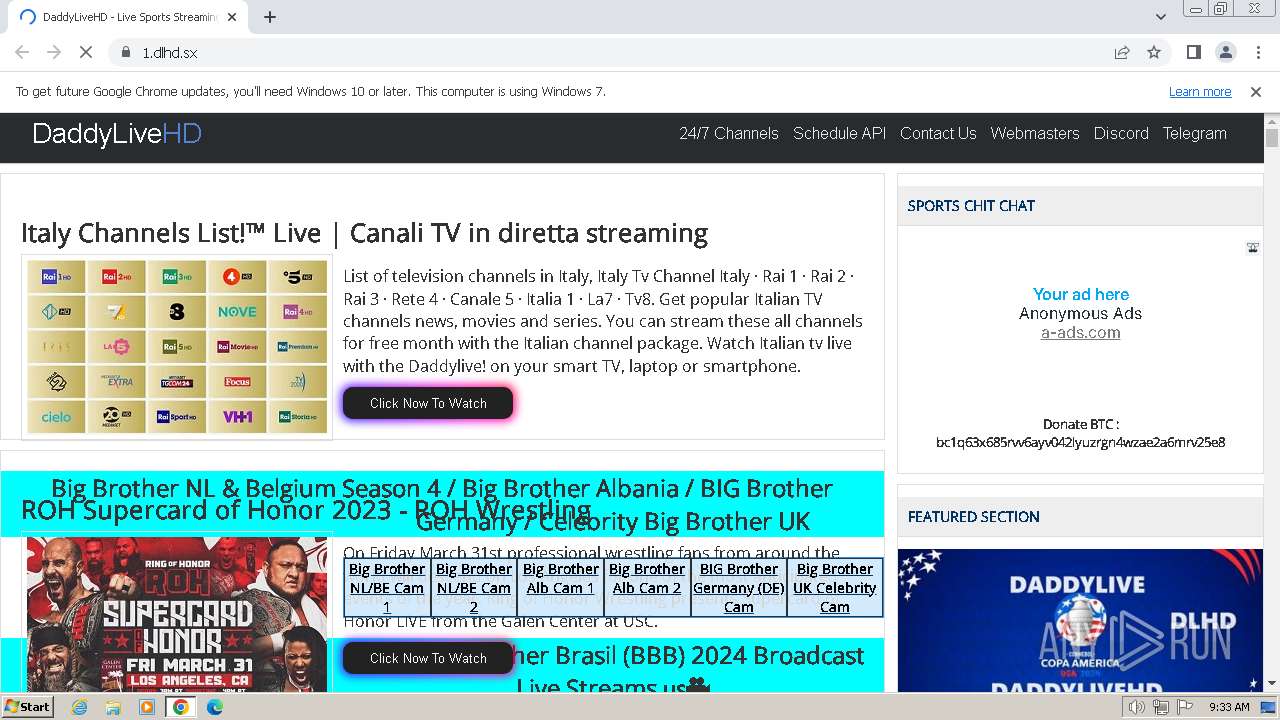Screen dimensions: 1280x720
Task: Open Schedule API menu item
Action: (x=839, y=133)
